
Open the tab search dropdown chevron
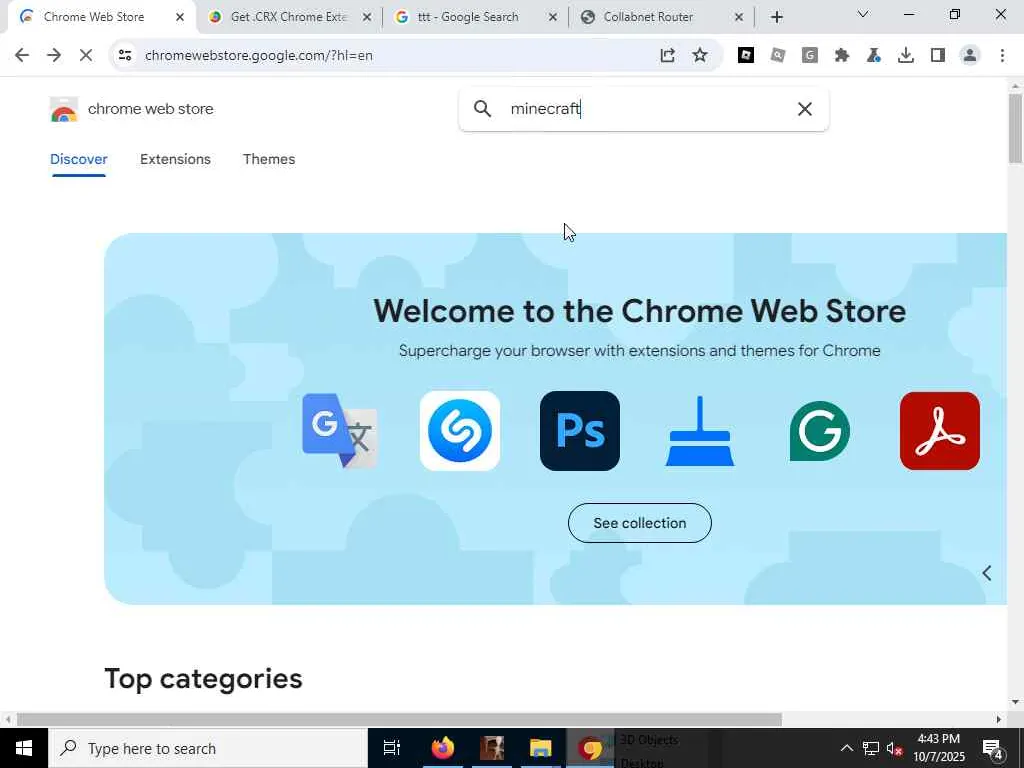click(x=863, y=14)
